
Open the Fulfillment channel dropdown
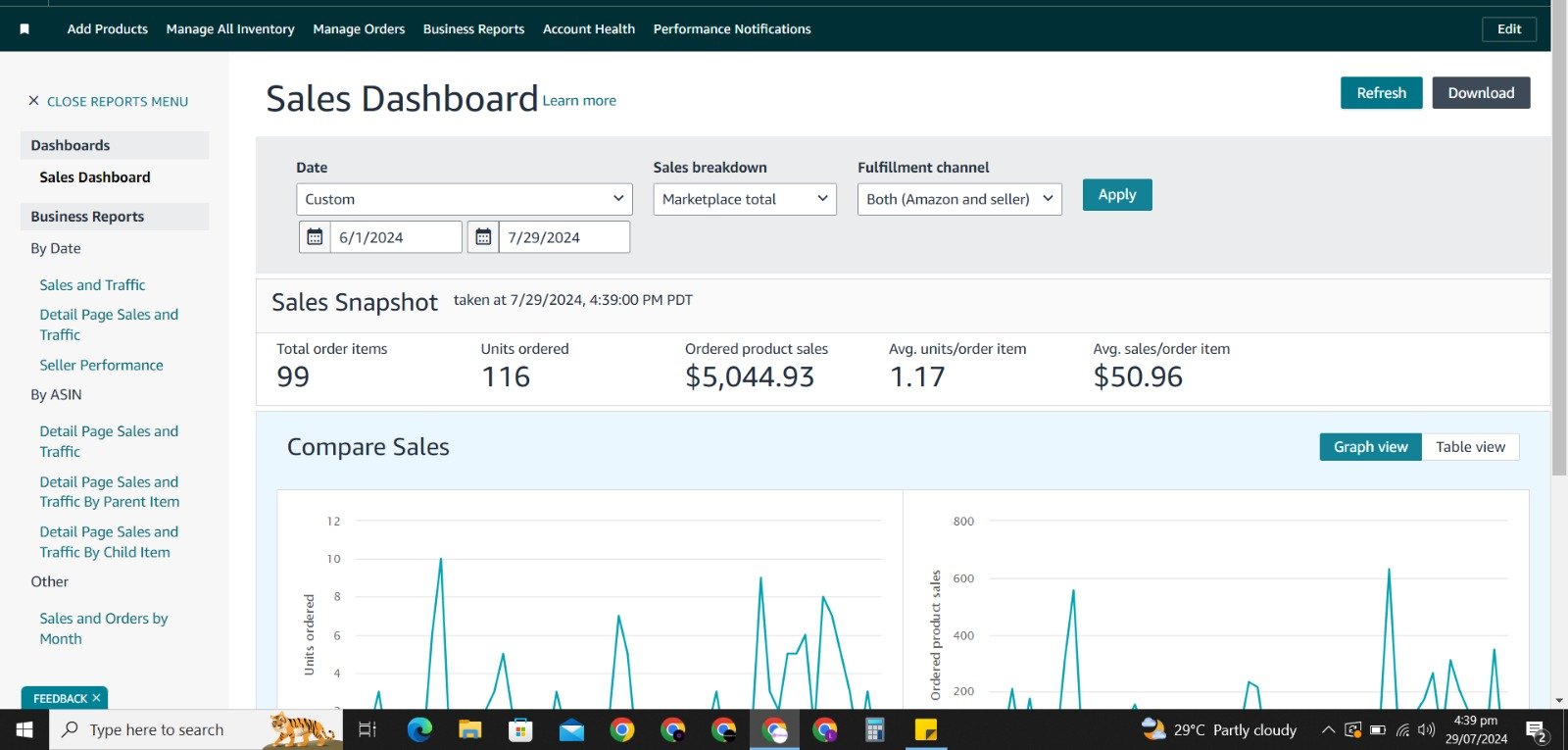point(958,199)
